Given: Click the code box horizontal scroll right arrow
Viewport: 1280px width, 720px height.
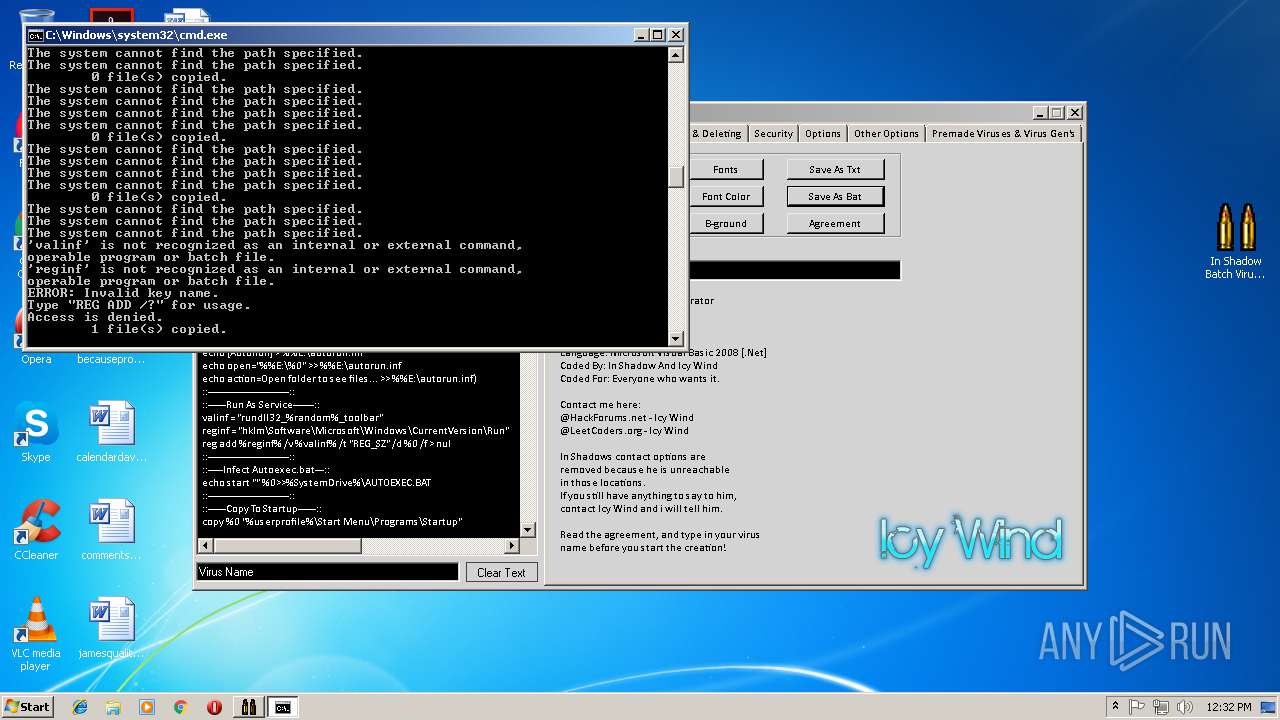Looking at the screenshot, I should point(512,546).
